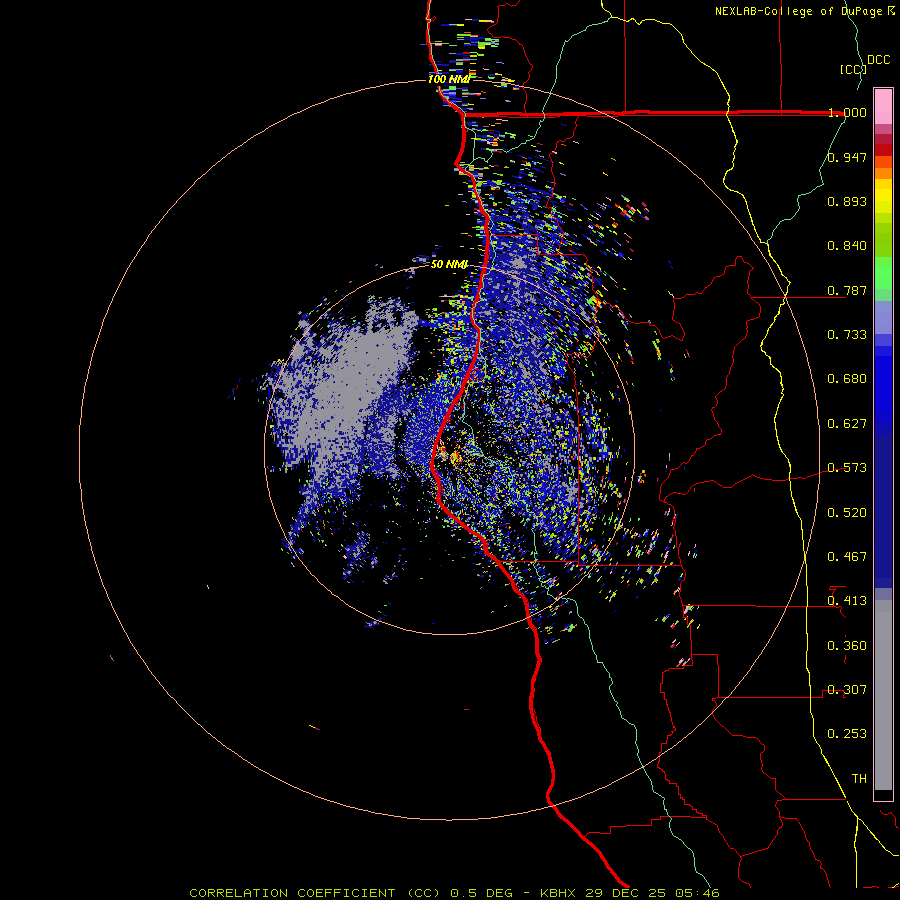This screenshot has height=900, width=900.
Task: Click the [CC] legend unit label
Action: pyautogui.click(x=854, y=69)
